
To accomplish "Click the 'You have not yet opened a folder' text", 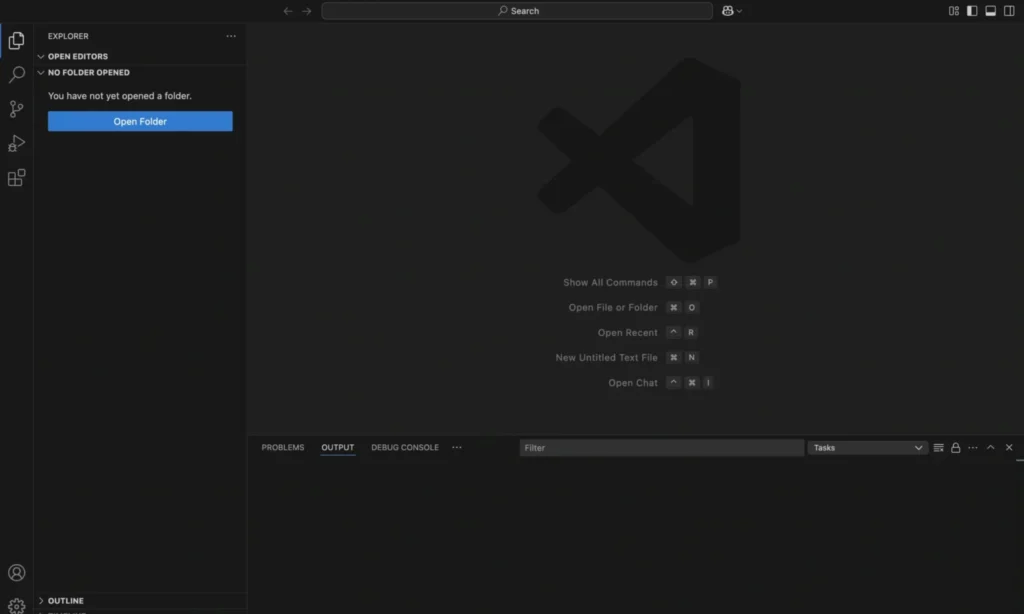I will point(120,96).
